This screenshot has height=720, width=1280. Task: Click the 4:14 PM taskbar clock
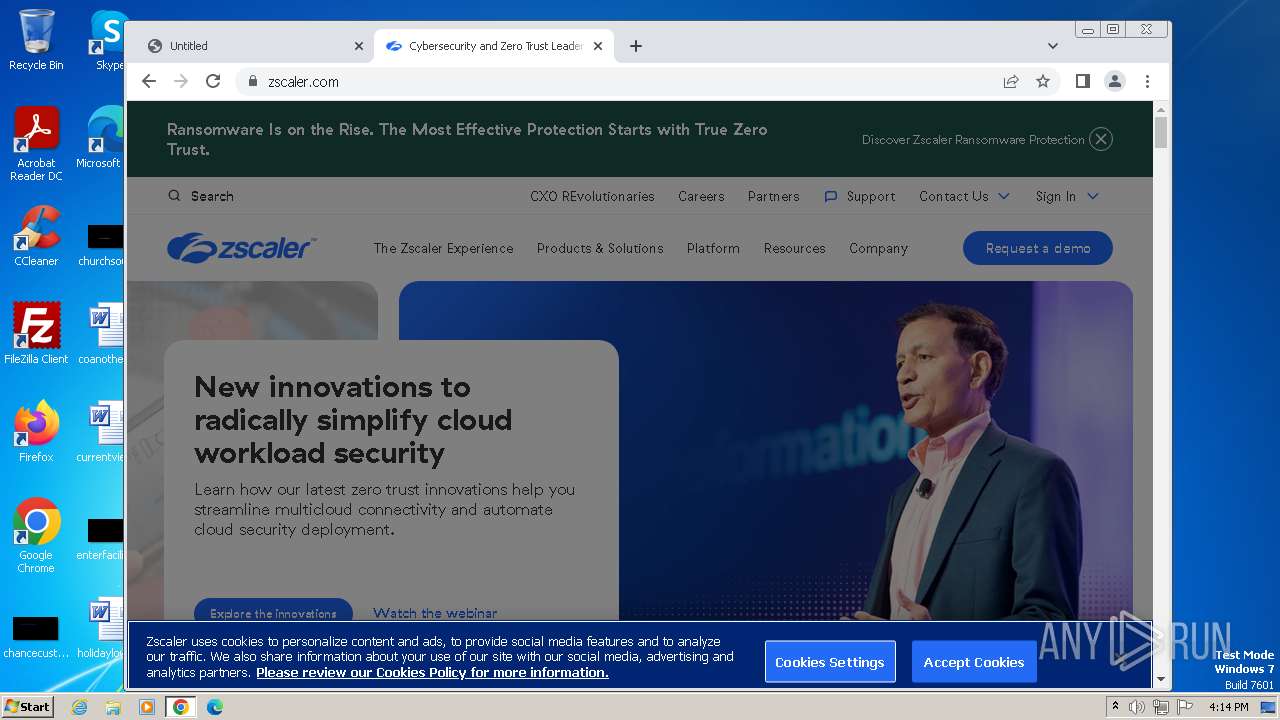tap(1228, 707)
